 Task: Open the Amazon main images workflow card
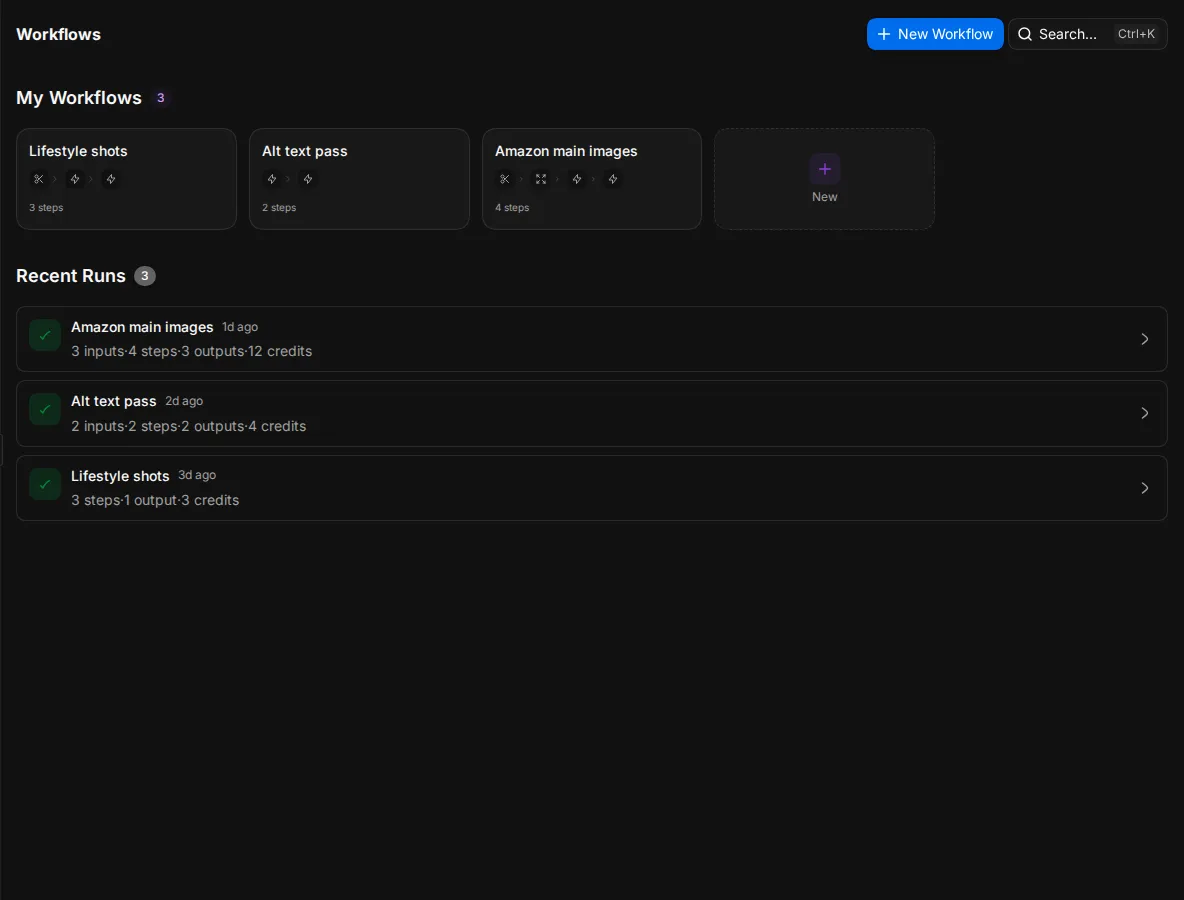[x=592, y=179]
